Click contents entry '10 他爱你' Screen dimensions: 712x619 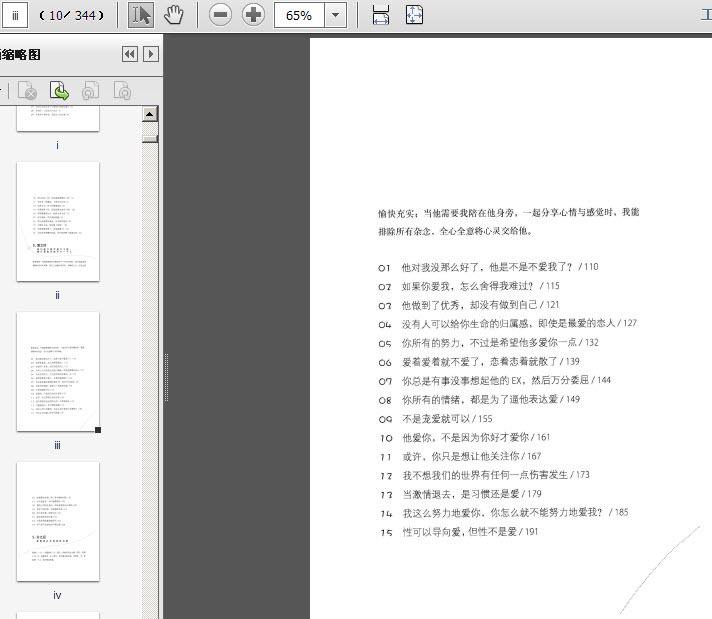pyautogui.click(x=465, y=438)
